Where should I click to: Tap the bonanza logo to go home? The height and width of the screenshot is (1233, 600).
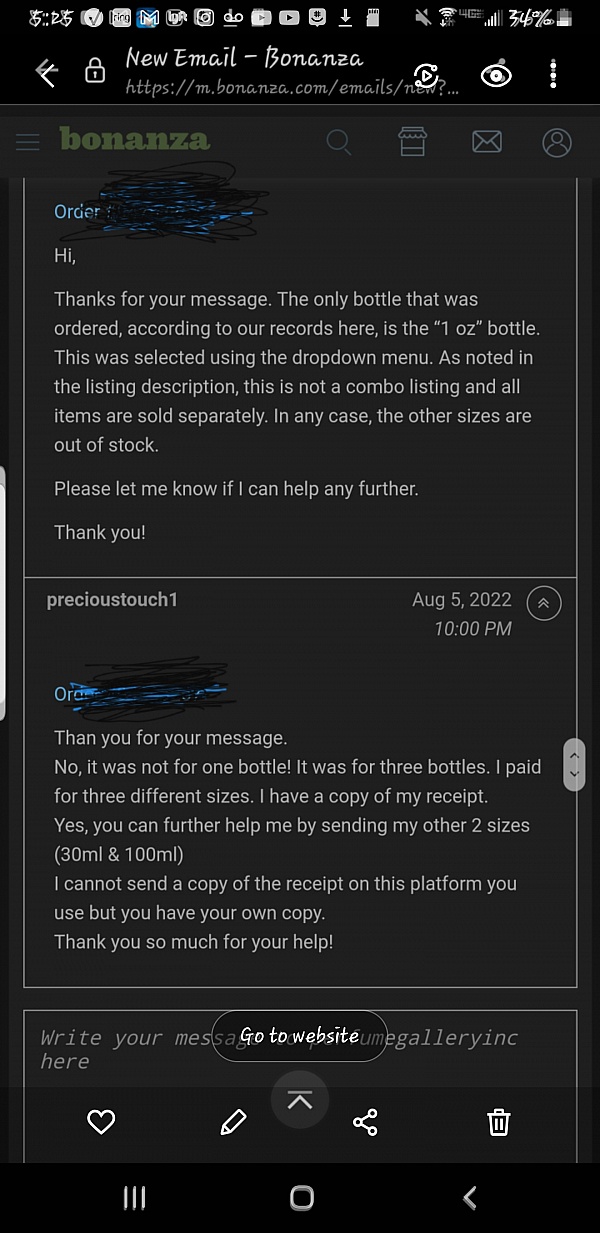(x=134, y=140)
